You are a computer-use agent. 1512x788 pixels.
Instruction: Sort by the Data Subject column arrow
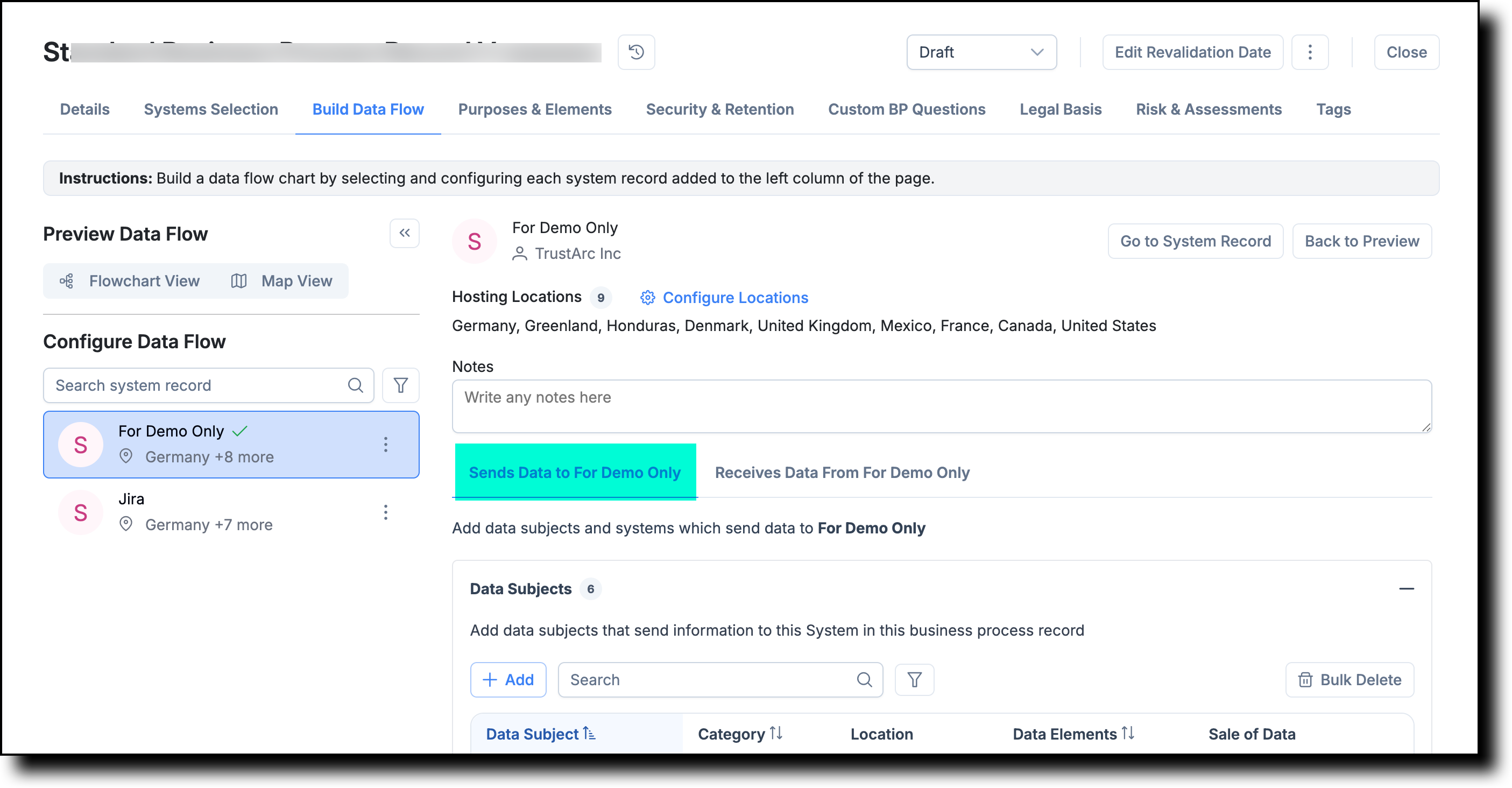[x=589, y=733]
